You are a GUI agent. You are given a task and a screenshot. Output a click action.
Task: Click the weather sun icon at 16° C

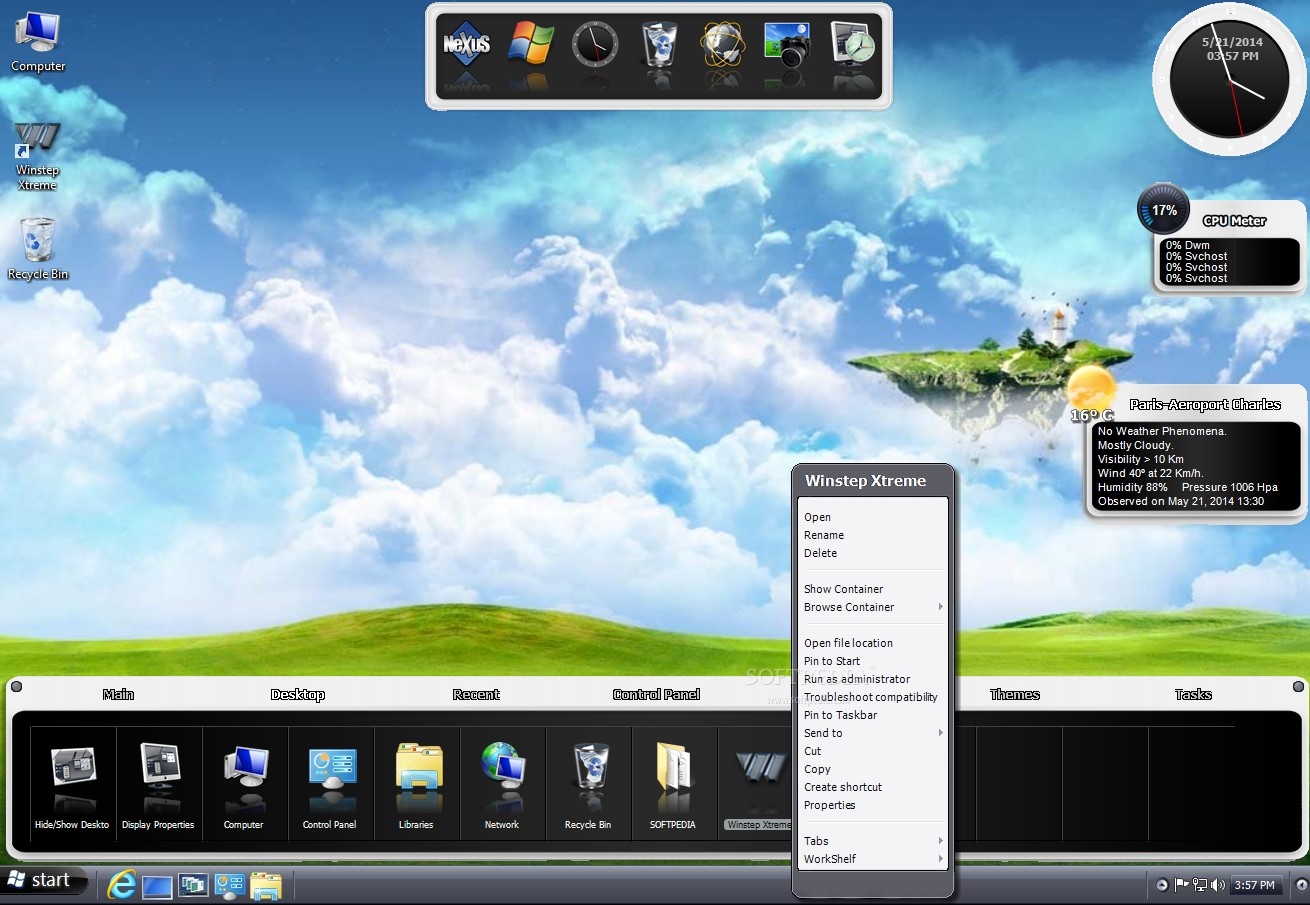coord(1091,391)
